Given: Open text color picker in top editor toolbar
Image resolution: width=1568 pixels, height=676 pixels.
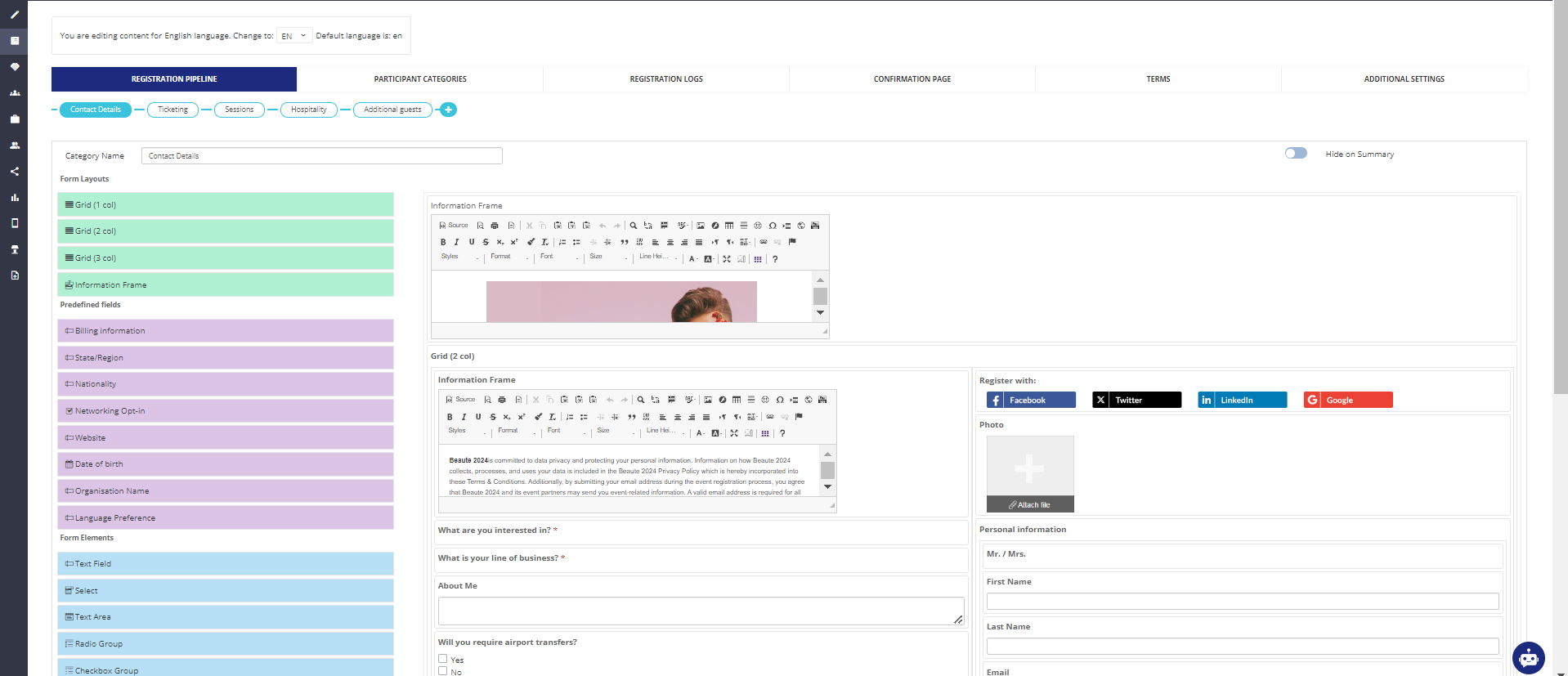Looking at the screenshot, I should click(692, 259).
